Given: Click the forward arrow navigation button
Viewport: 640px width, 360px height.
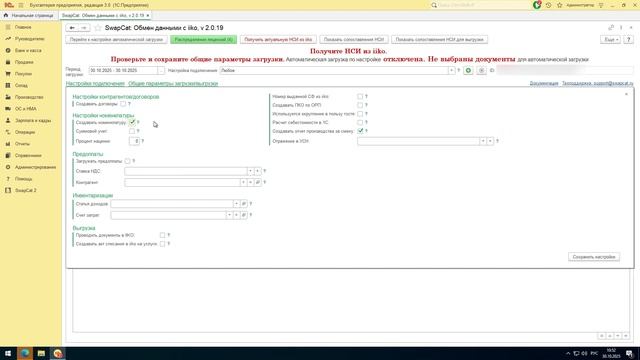Looking at the screenshot, I should [84, 28].
